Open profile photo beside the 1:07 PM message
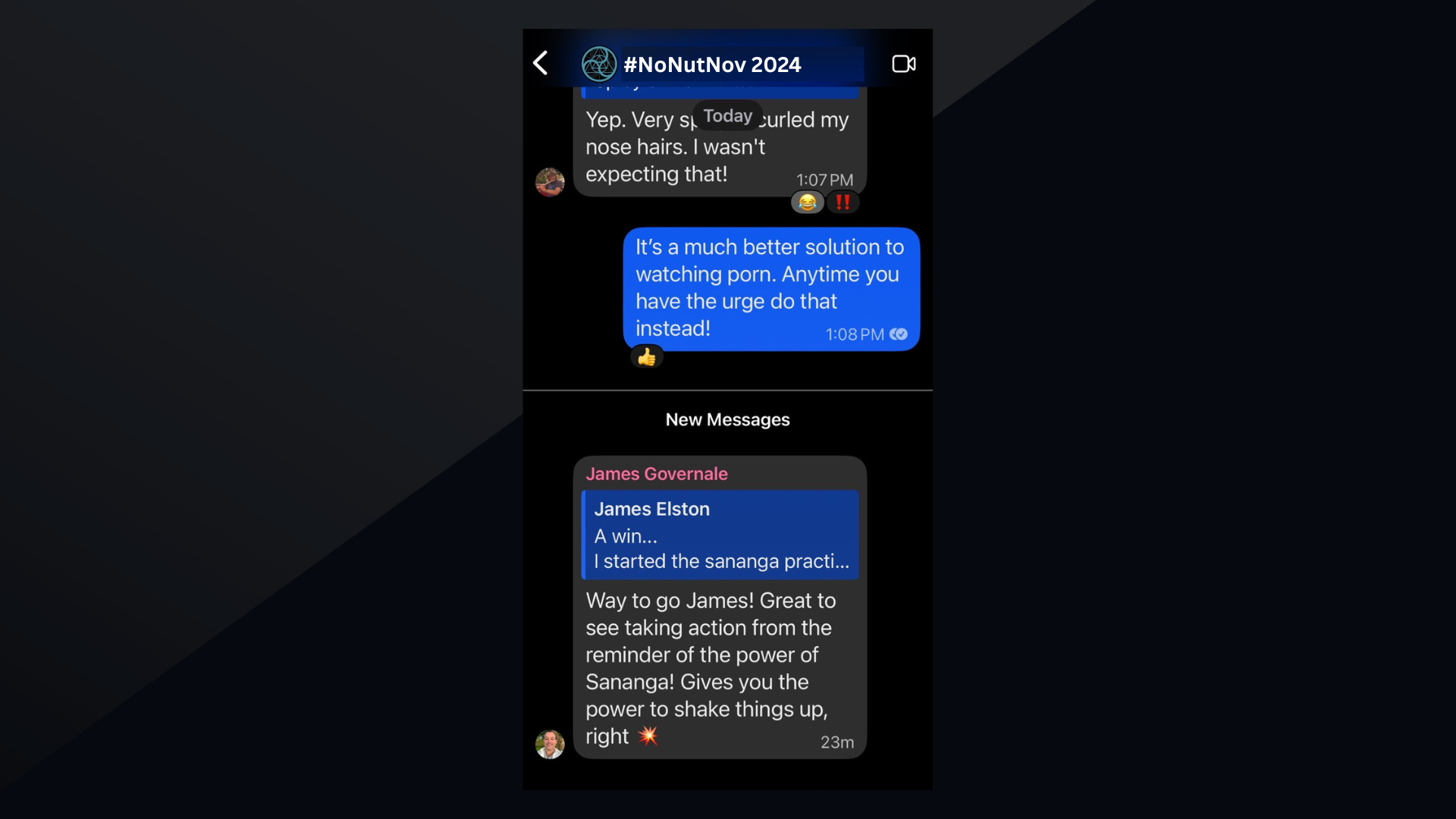Screen dimensions: 1456x819 [x=550, y=182]
